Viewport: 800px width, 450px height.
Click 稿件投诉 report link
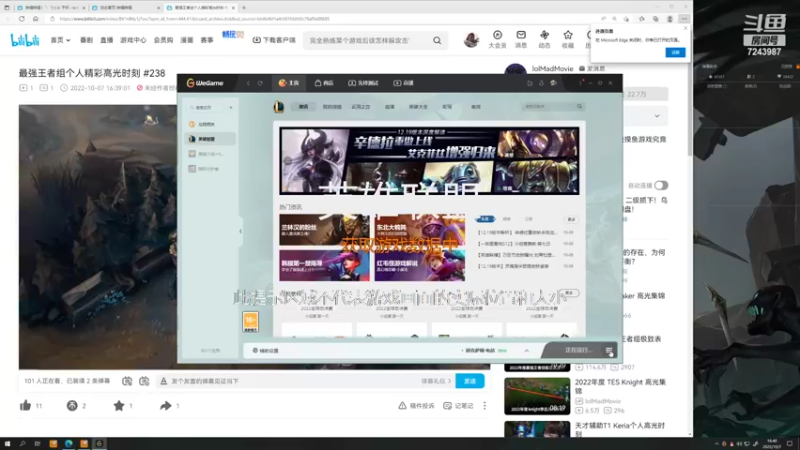pos(416,406)
